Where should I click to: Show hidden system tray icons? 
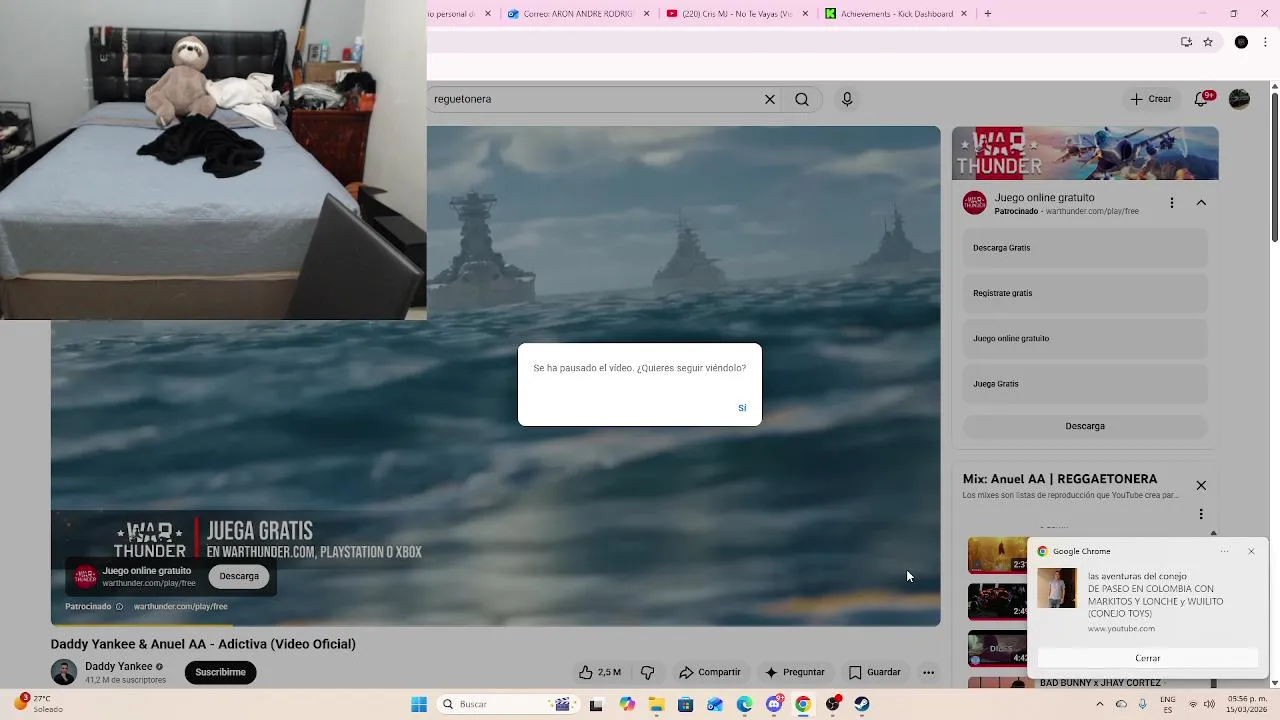tap(1100, 705)
